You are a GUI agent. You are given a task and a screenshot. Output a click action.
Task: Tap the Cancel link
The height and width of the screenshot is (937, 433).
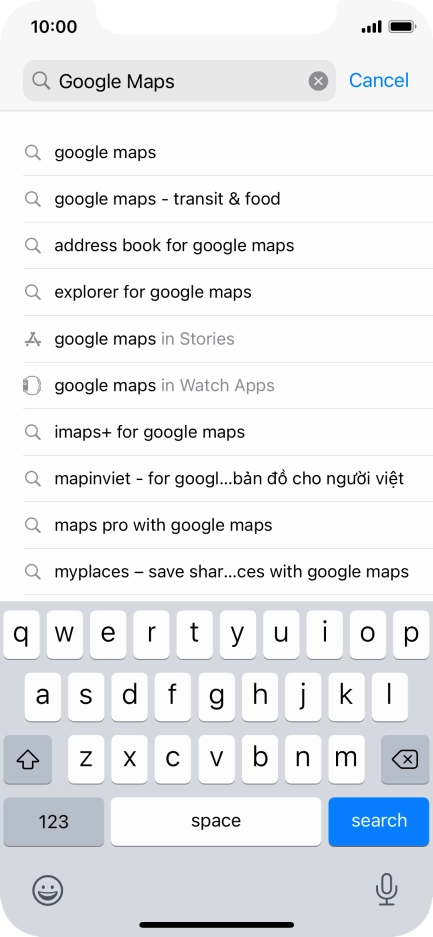click(379, 81)
